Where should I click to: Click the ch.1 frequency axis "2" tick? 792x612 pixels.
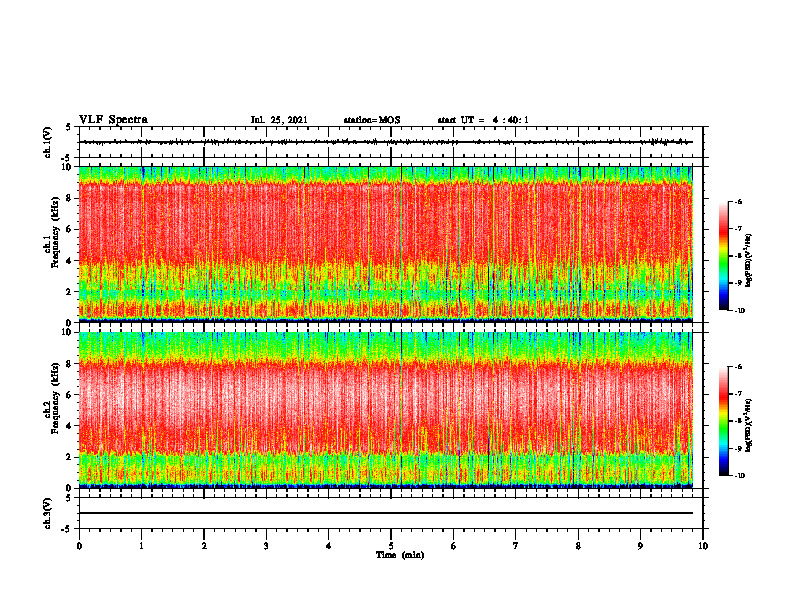(x=70, y=291)
